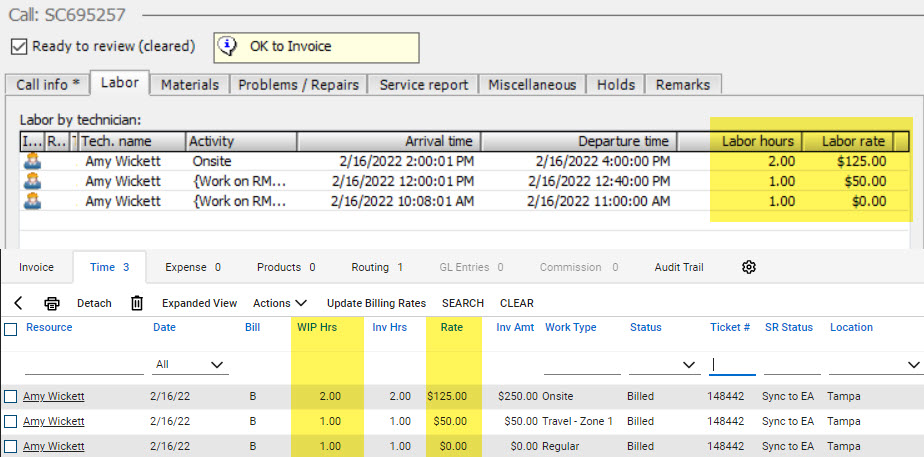Check the box for the Onsite time entry
The image size is (924, 457).
coord(11,397)
